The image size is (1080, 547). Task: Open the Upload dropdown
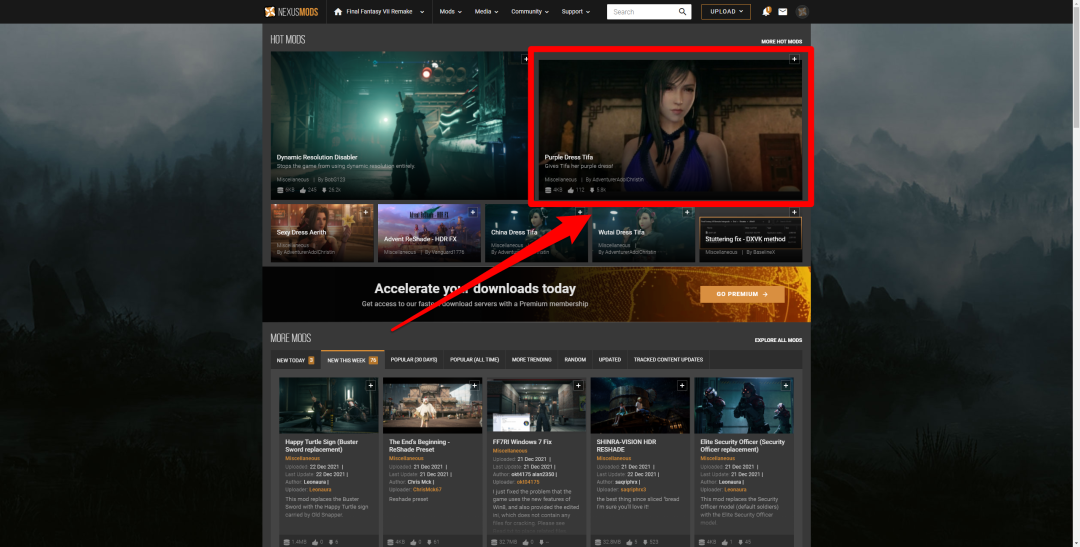(725, 12)
